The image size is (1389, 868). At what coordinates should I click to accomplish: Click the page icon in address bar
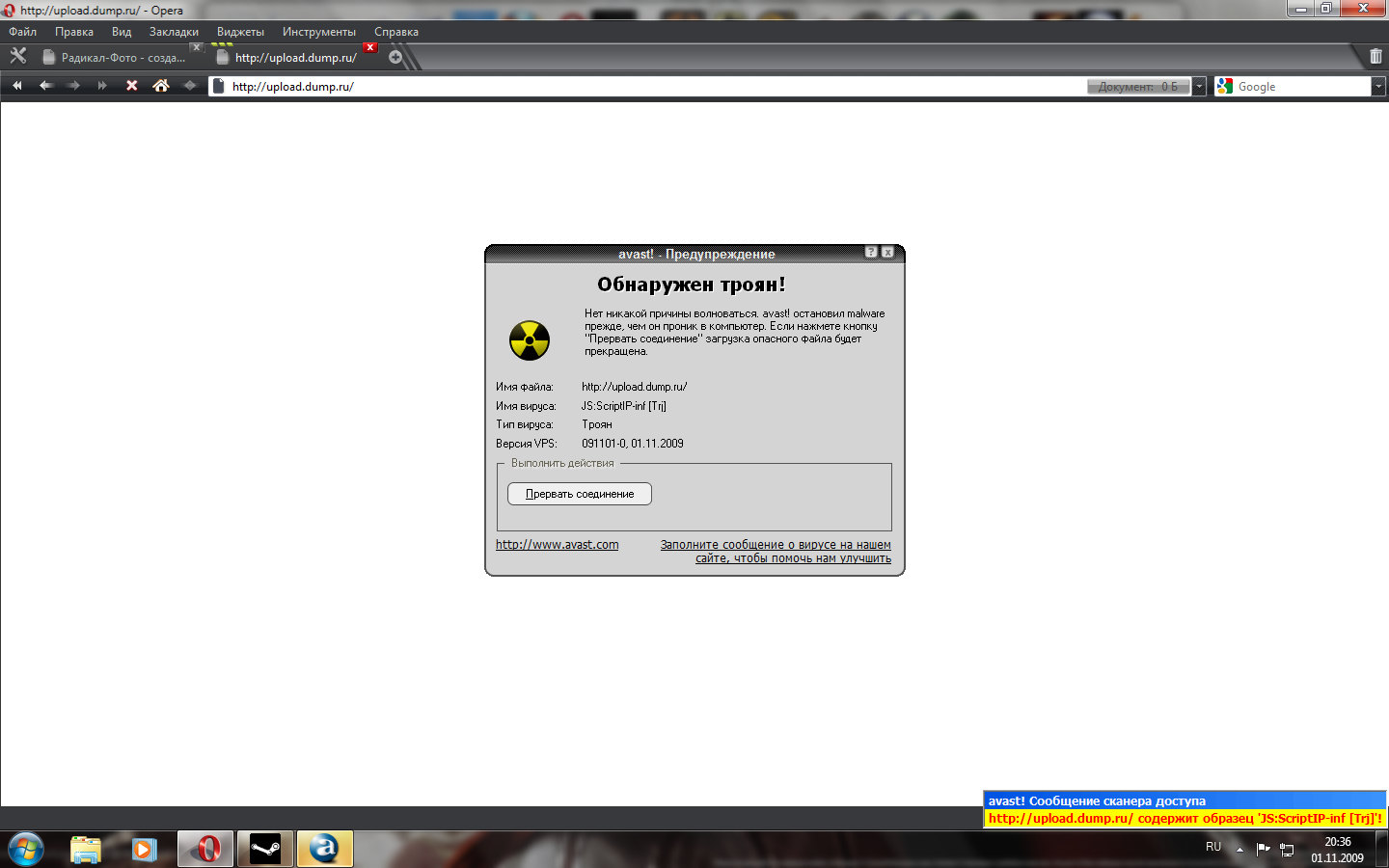click(x=218, y=86)
